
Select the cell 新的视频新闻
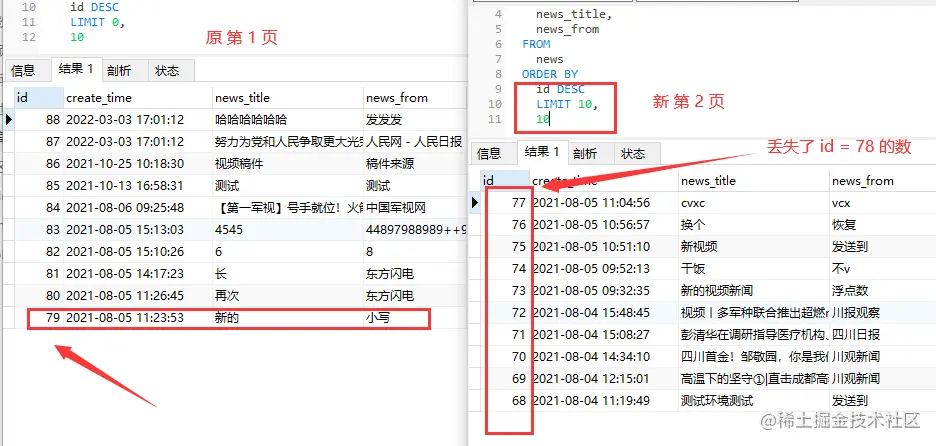click(x=754, y=291)
